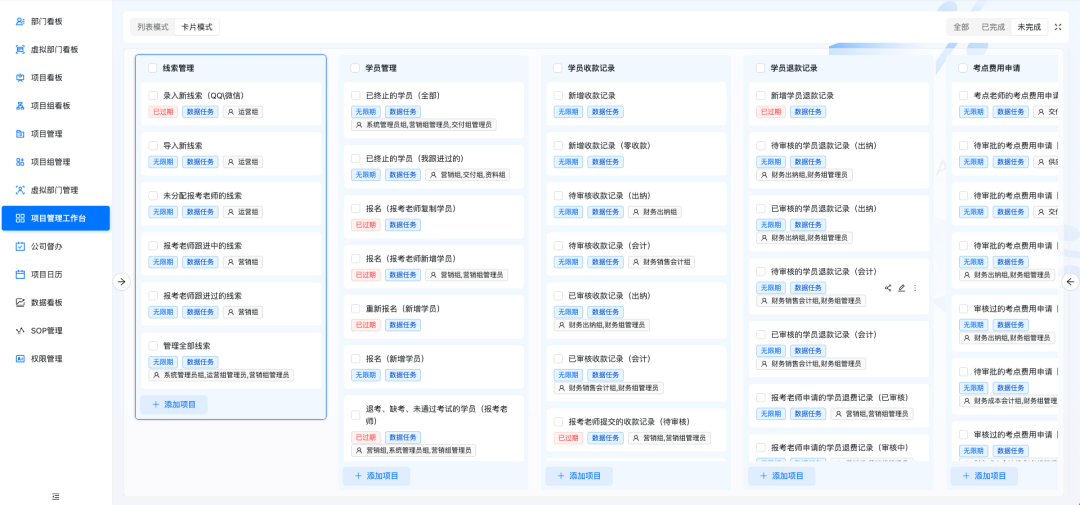The image size is (1080, 505).
Task: Check the 新增收款记录（零收款）checkbox
Action: [x=558, y=146]
